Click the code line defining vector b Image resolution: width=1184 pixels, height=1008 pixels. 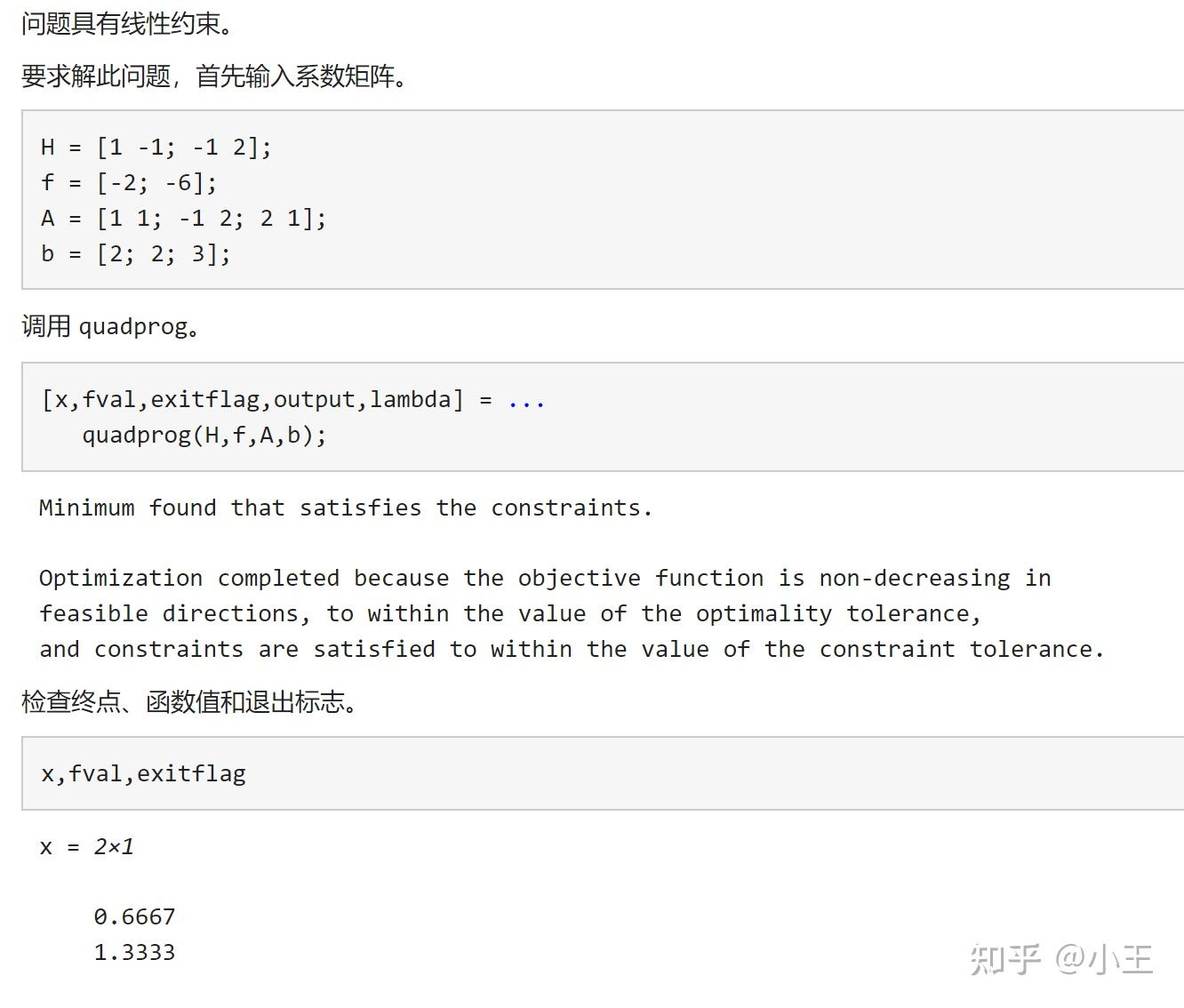click(x=135, y=253)
